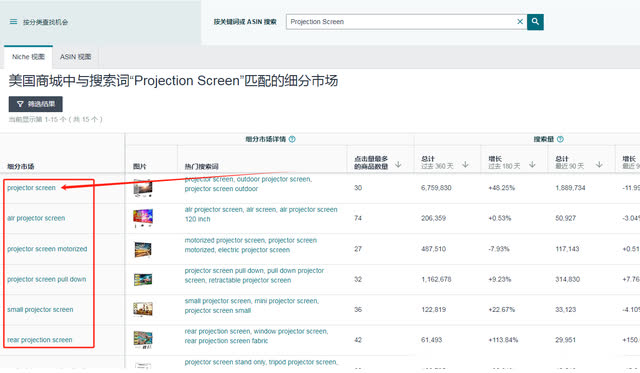Select value 1,162,678 in table
This screenshot has width=640, height=373.
click(436, 280)
